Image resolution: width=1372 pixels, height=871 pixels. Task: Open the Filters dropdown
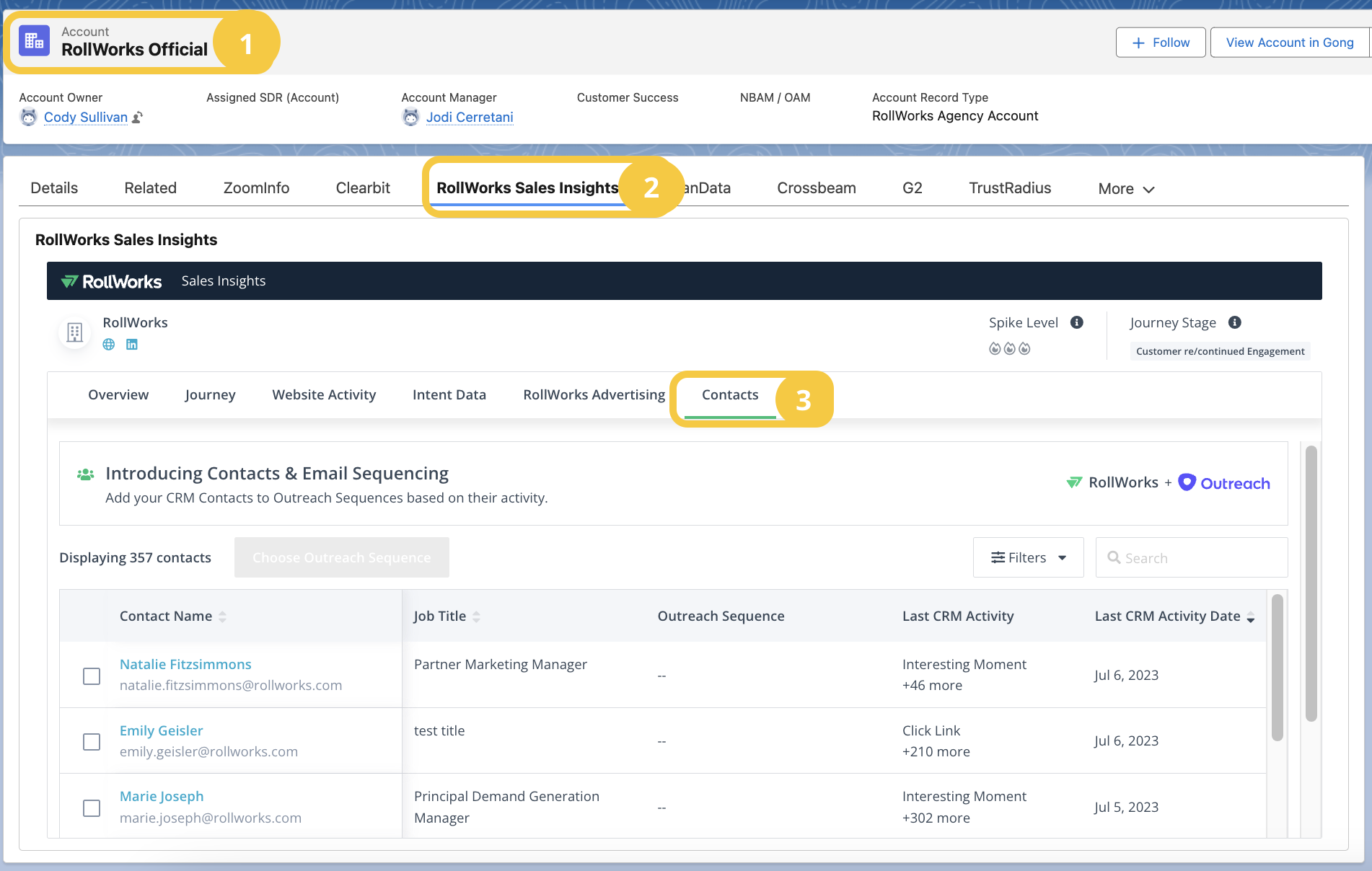tap(1028, 557)
